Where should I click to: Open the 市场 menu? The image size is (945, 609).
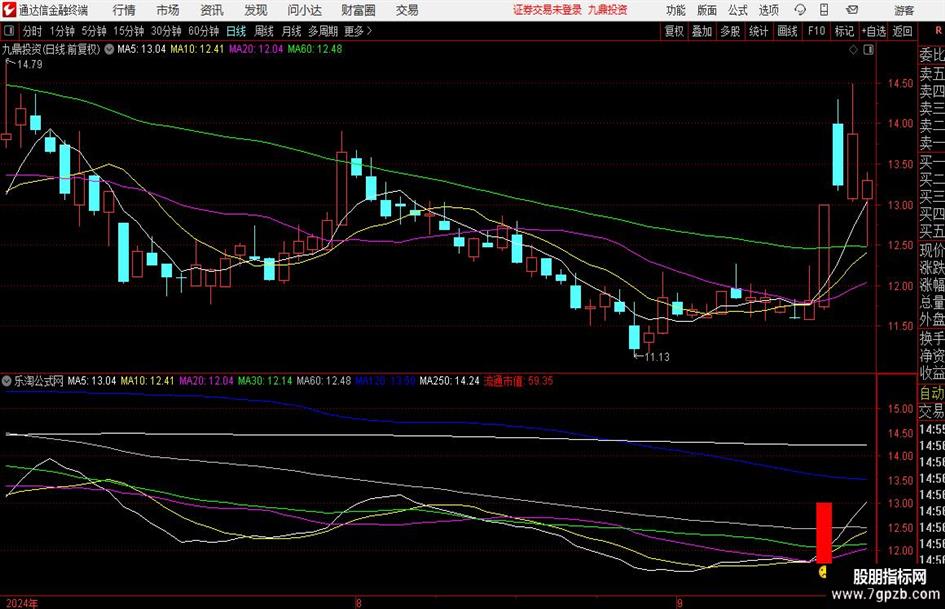(x=168, y=10)
